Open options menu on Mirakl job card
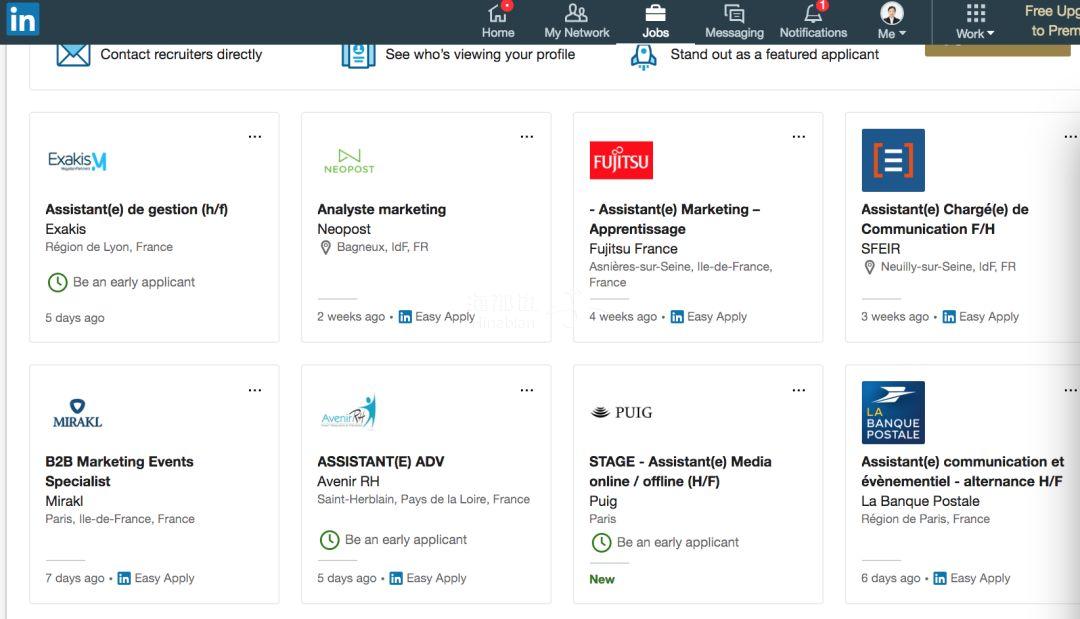Image resolution: width=1080 pixels, height=619 pixels. pos(255,390)
